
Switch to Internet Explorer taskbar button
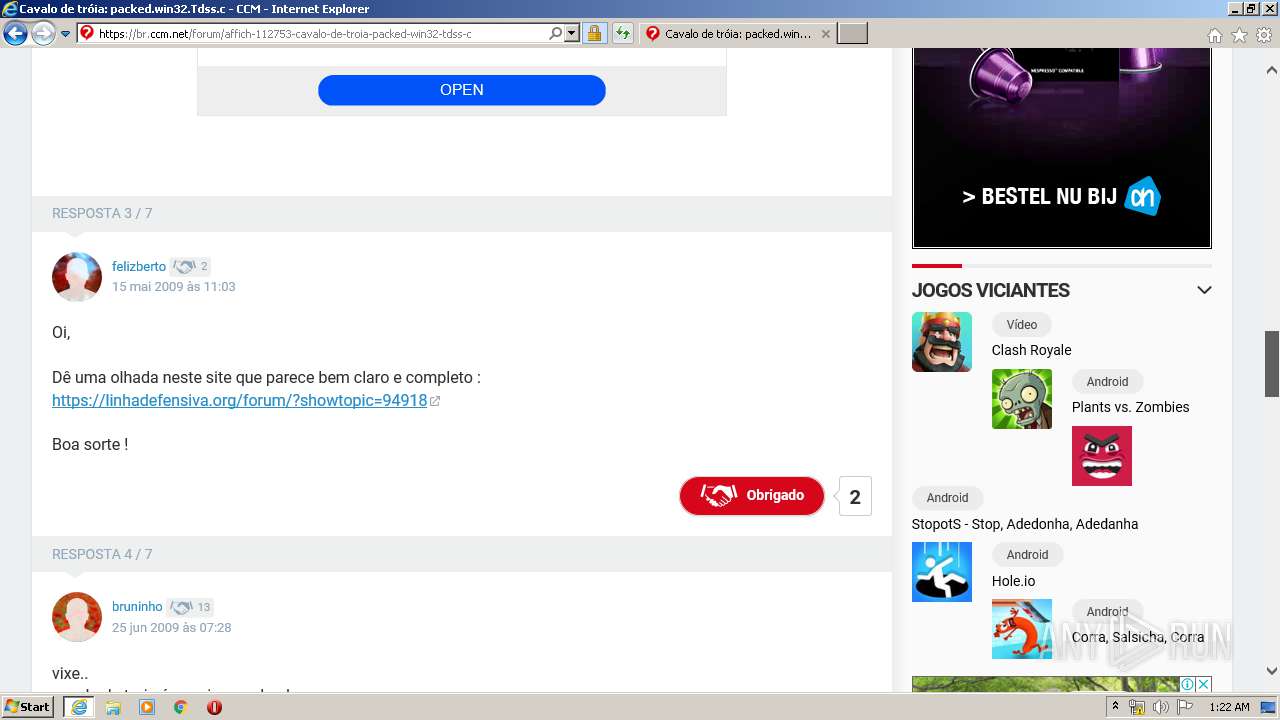click(x=78, y=707)
